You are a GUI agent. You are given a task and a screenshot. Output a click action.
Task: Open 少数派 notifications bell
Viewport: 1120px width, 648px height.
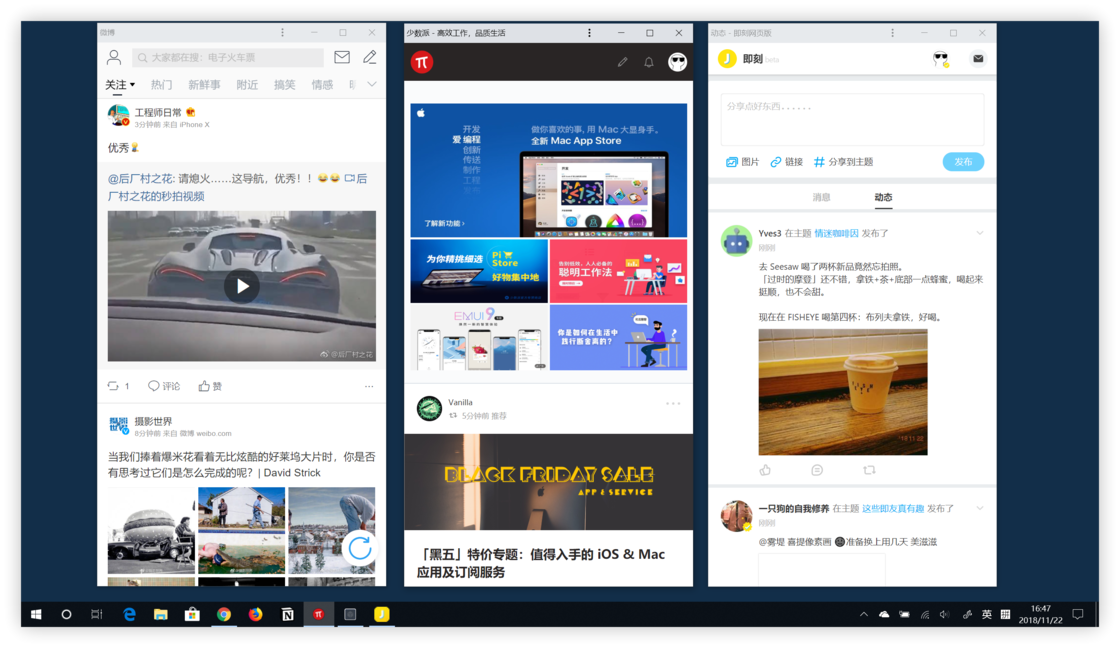click(649, 62)
